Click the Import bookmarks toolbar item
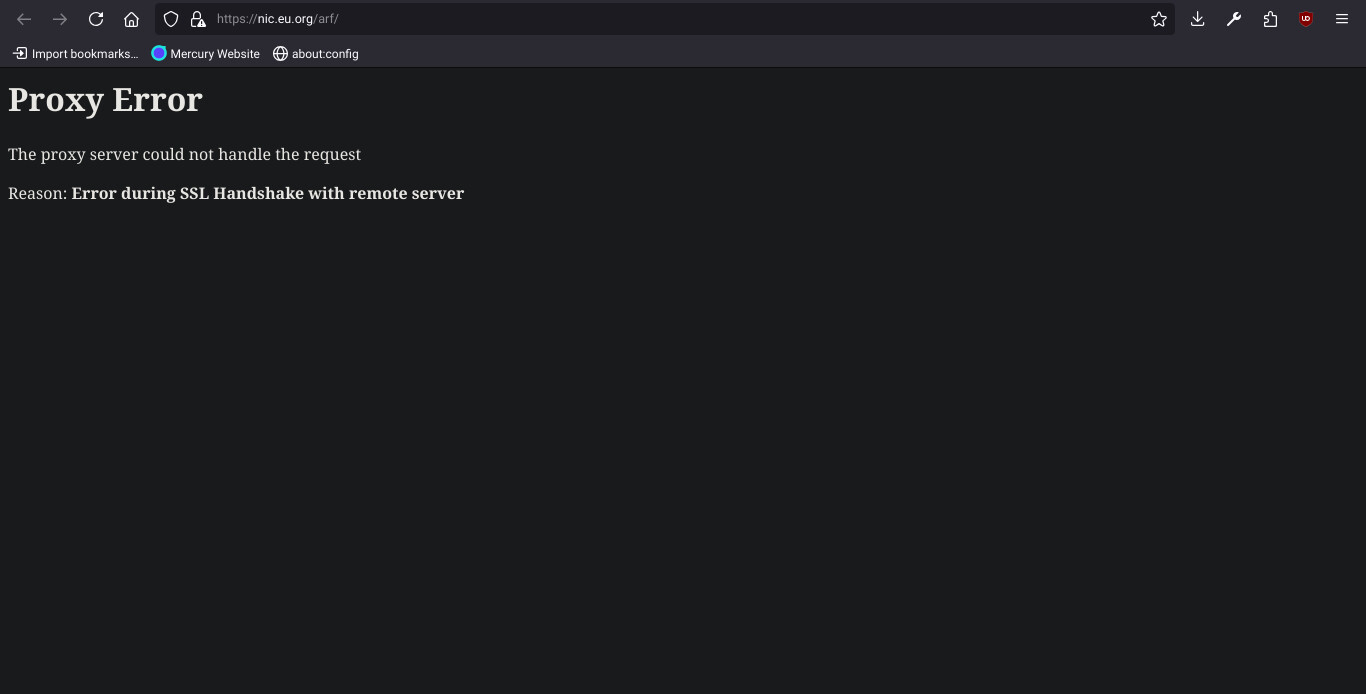The image size is (1366, 694). pyautogui.click(x=76, y=54)
